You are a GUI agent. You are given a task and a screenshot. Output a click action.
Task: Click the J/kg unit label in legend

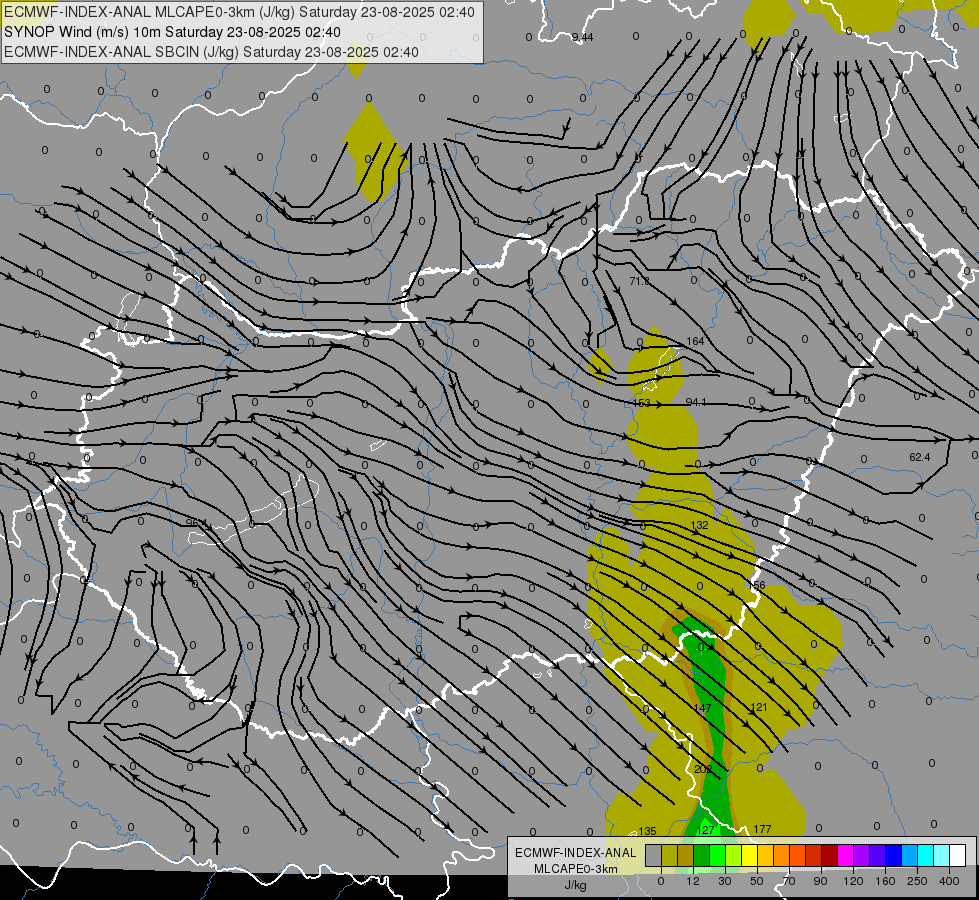pos(576,885)
